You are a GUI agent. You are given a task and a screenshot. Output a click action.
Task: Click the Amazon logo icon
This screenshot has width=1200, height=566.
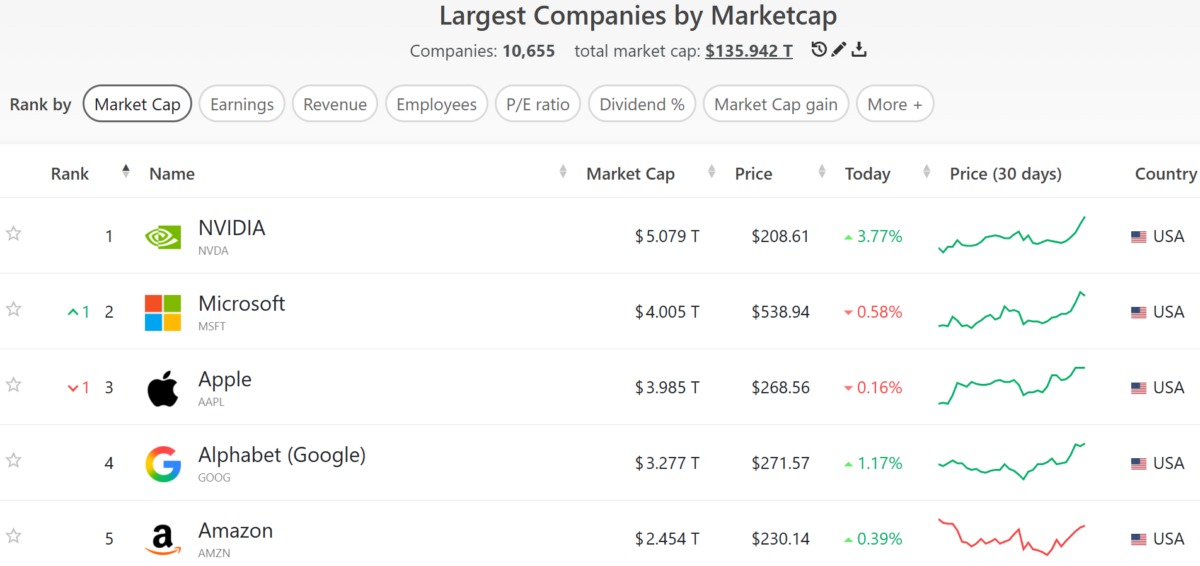point(163,539)
